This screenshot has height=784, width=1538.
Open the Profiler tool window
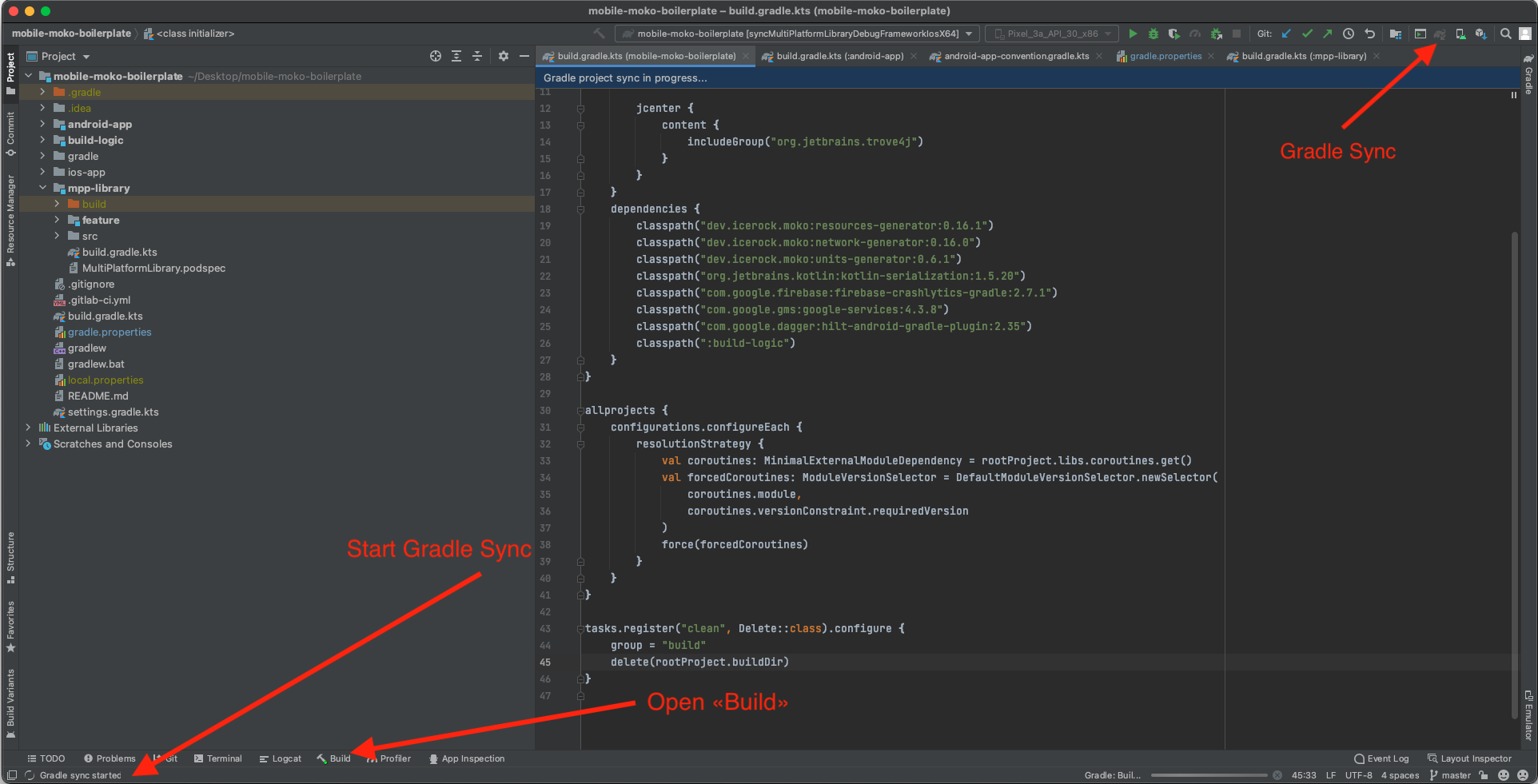point(388,758)
